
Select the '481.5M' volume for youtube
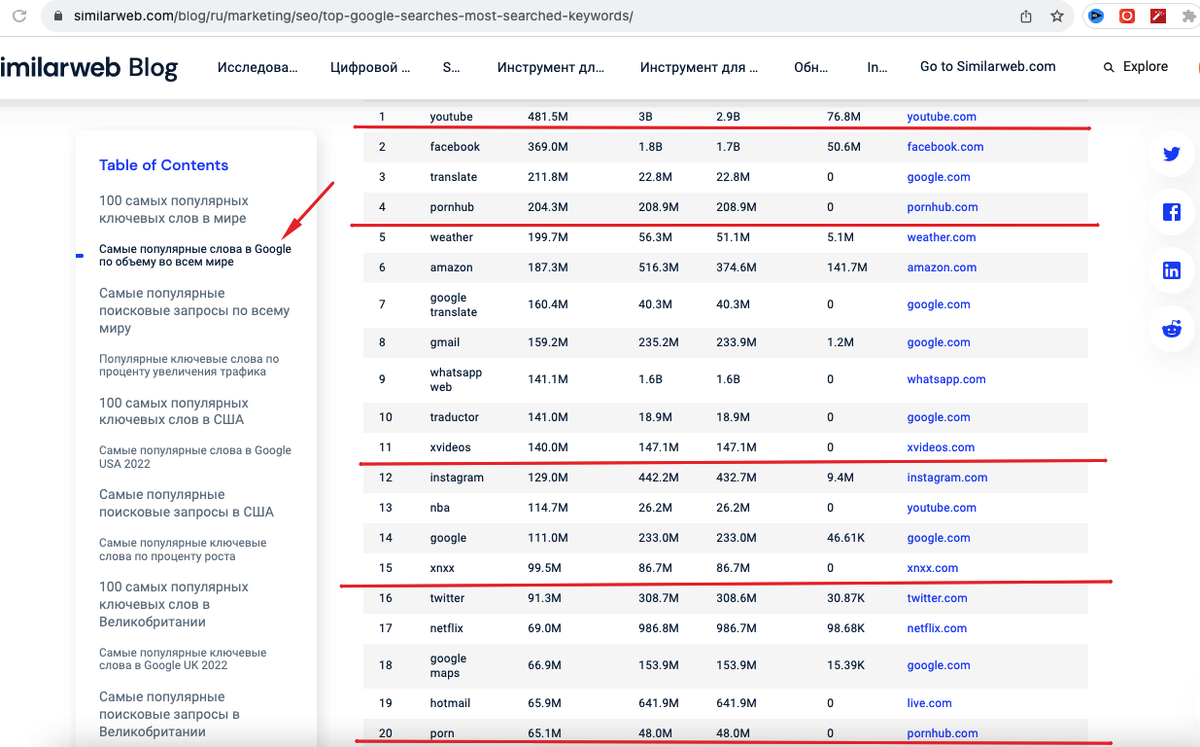(548, 117)
